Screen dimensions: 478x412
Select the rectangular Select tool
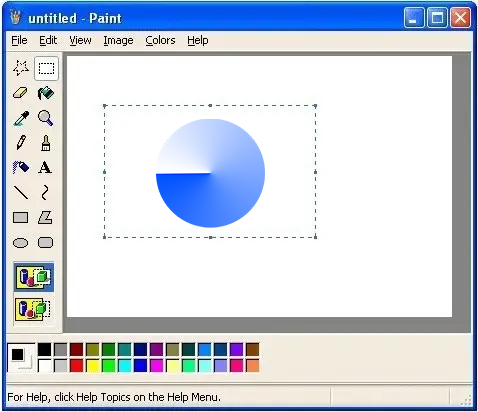pos(46,68)
